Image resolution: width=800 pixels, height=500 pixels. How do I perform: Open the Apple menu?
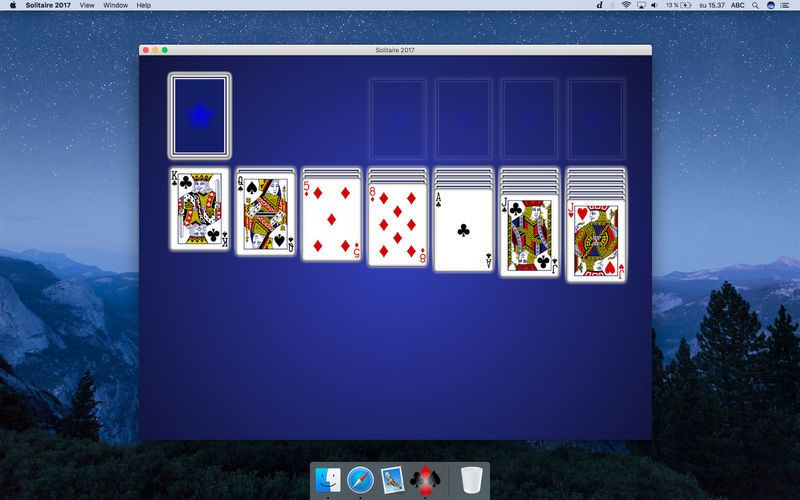[x=13, y=5]
